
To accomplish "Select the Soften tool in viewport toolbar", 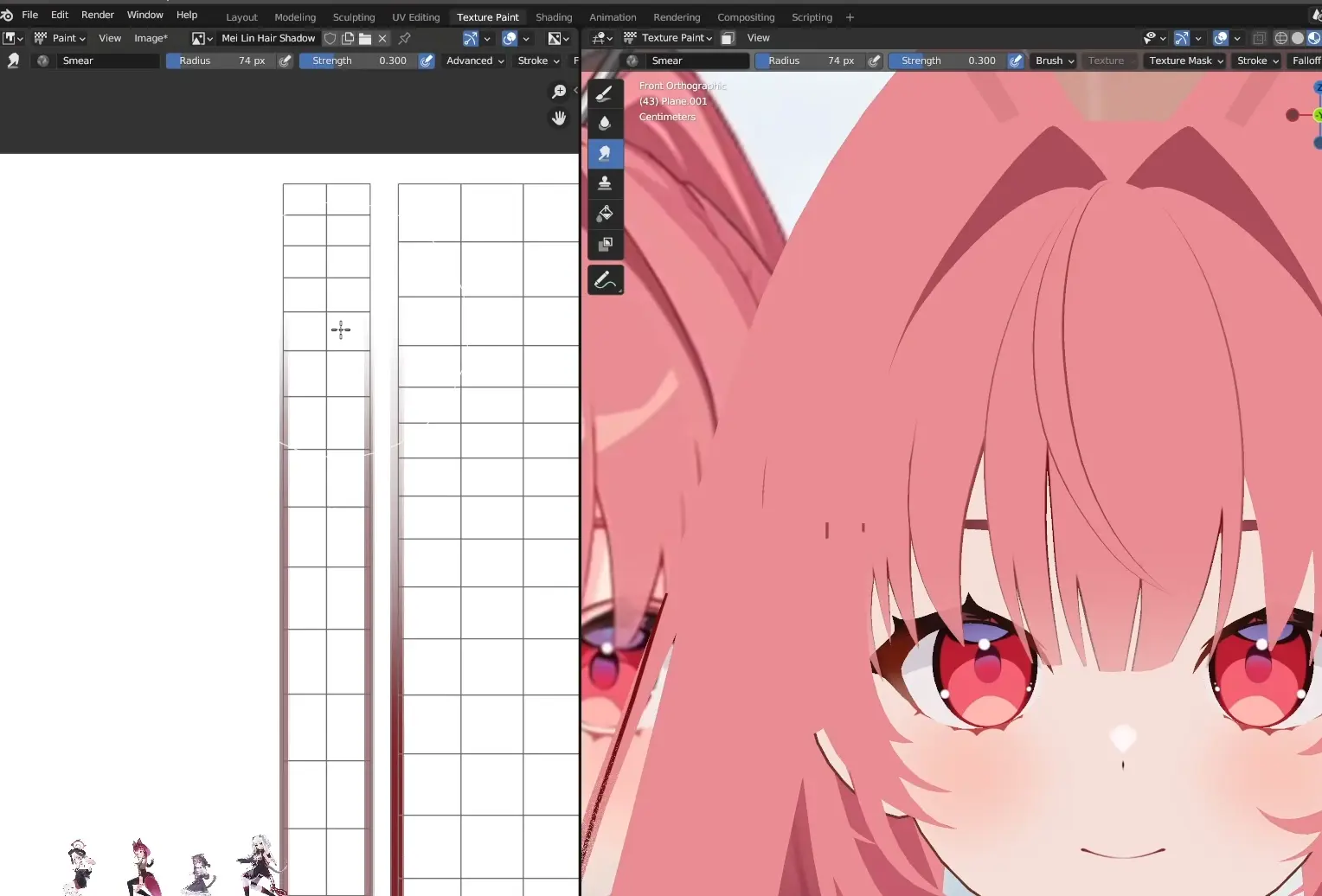I will click(605, 123).
